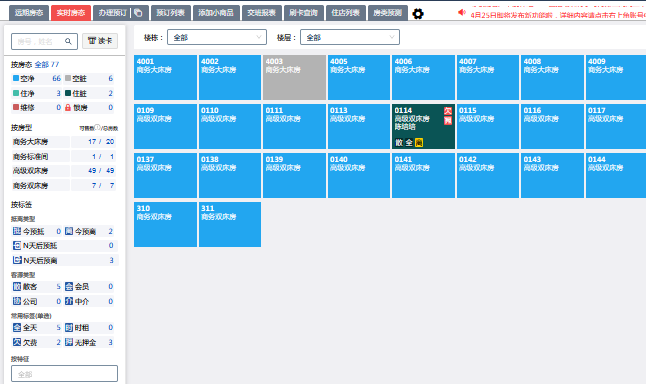
Task: Select room 0116 card
Action: point(552,126)
